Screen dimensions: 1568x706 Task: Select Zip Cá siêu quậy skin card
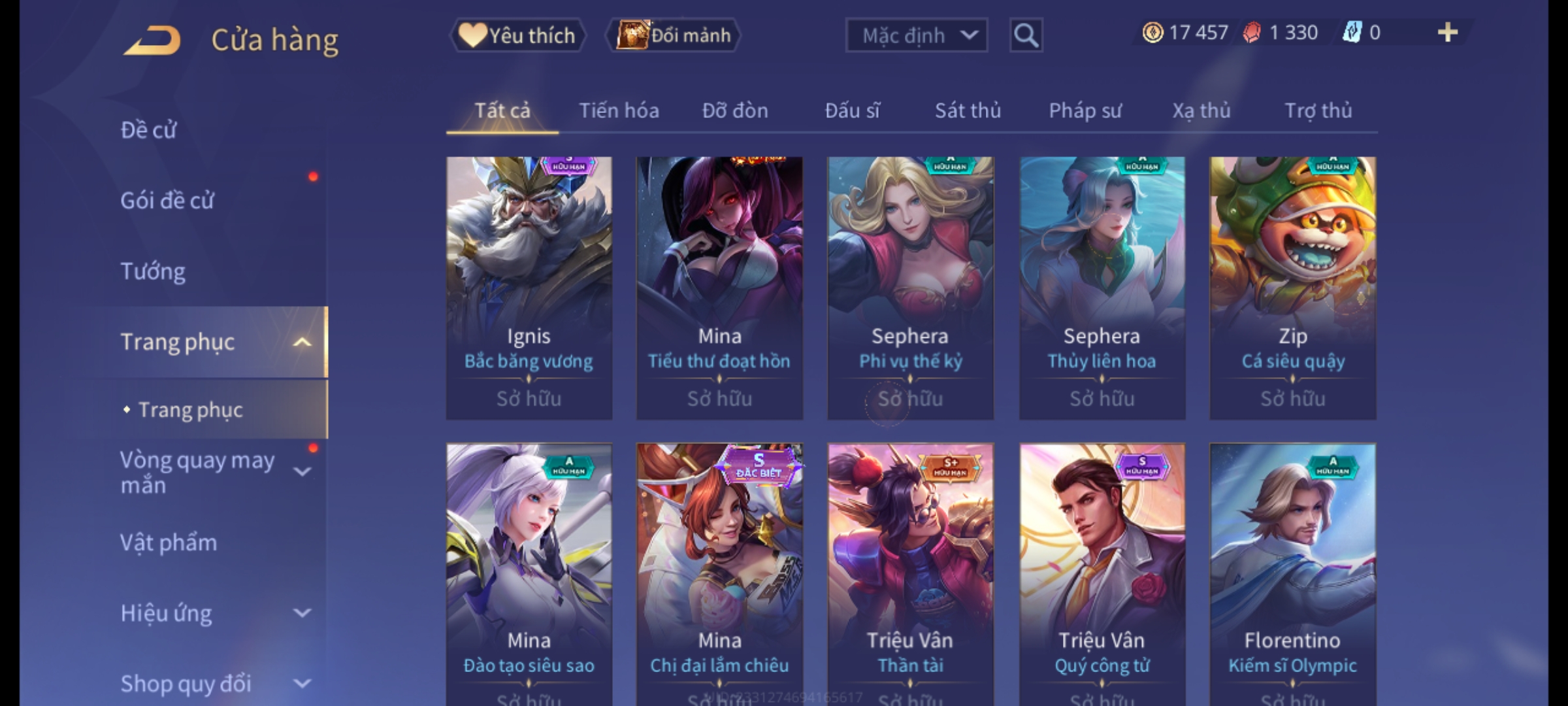[x=1293, y=288]
